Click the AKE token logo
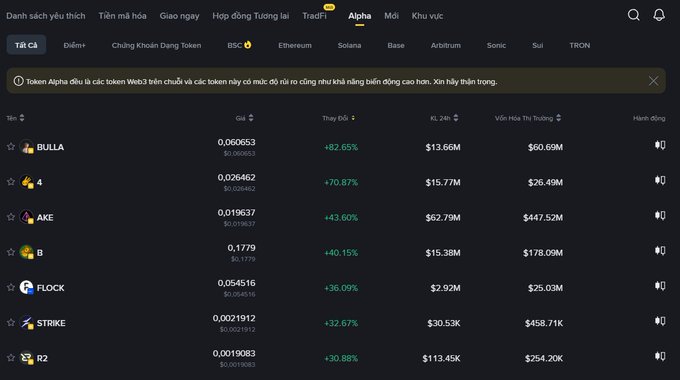This screenshot has height=380, width=680. (x=26, y=217)
